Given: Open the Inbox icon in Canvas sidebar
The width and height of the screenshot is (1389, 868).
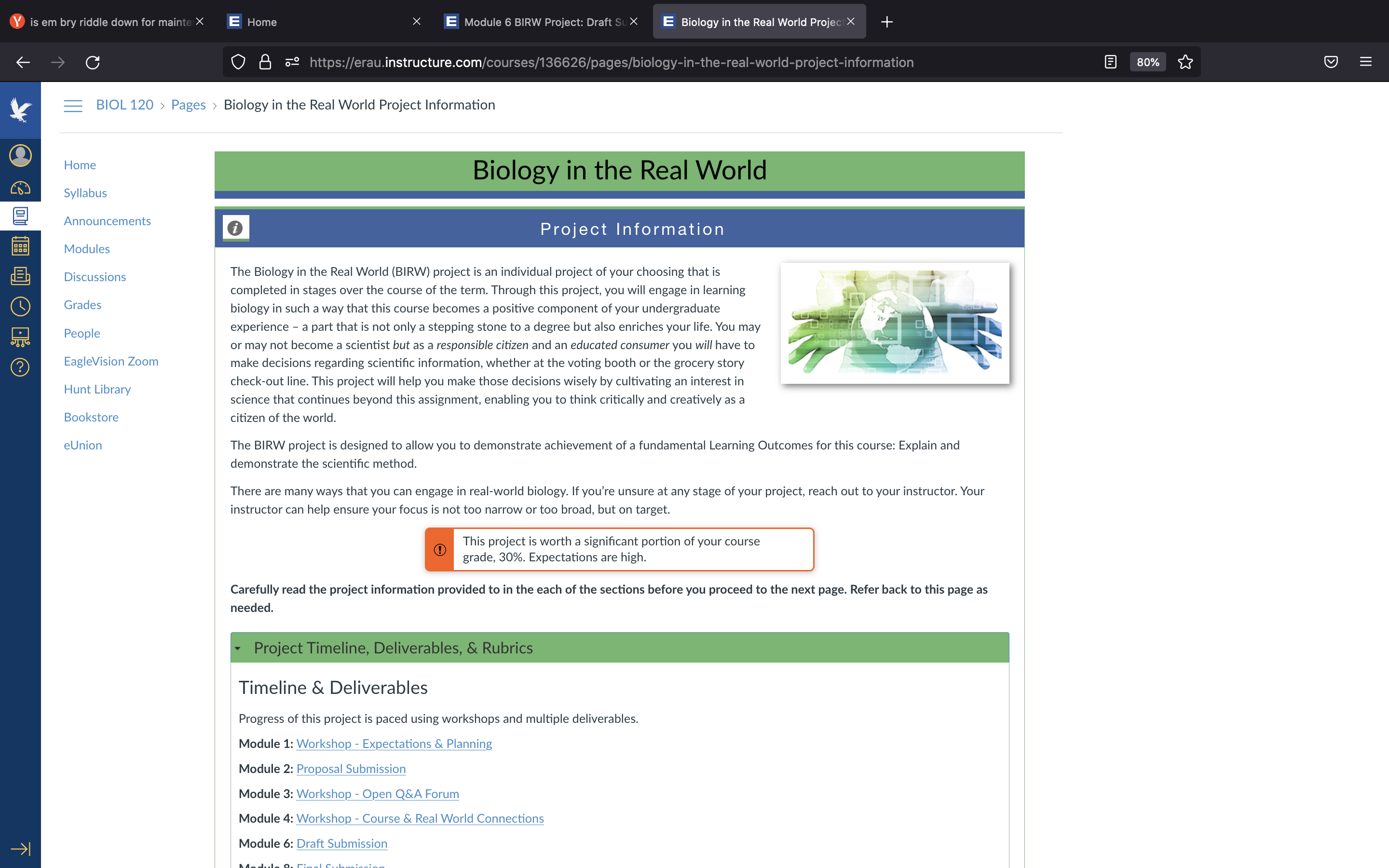Looking at the screenshot, I should (20, 276).
